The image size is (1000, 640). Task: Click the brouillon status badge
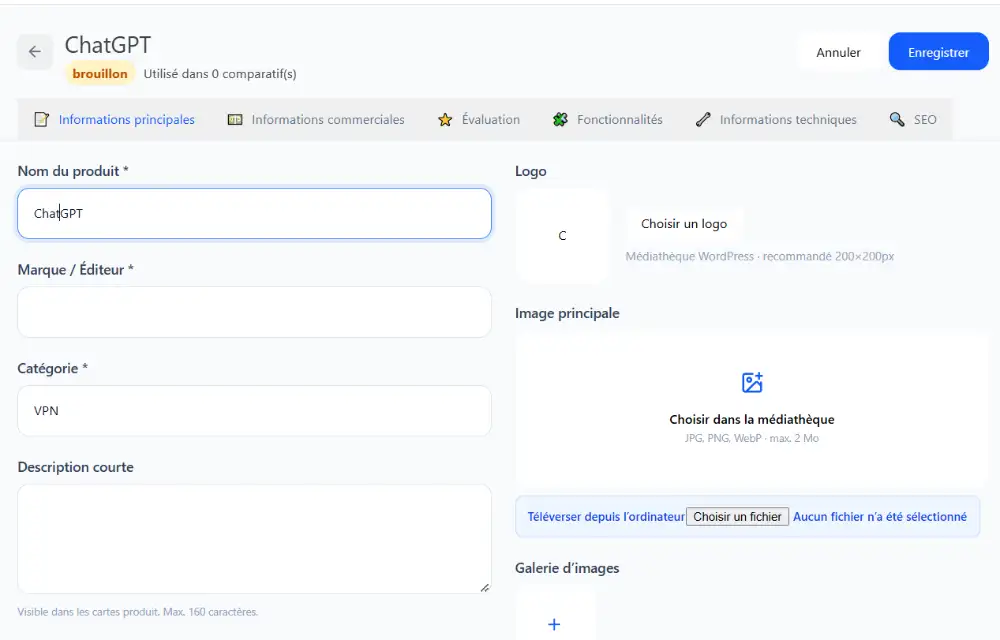[x=100, y=73]
